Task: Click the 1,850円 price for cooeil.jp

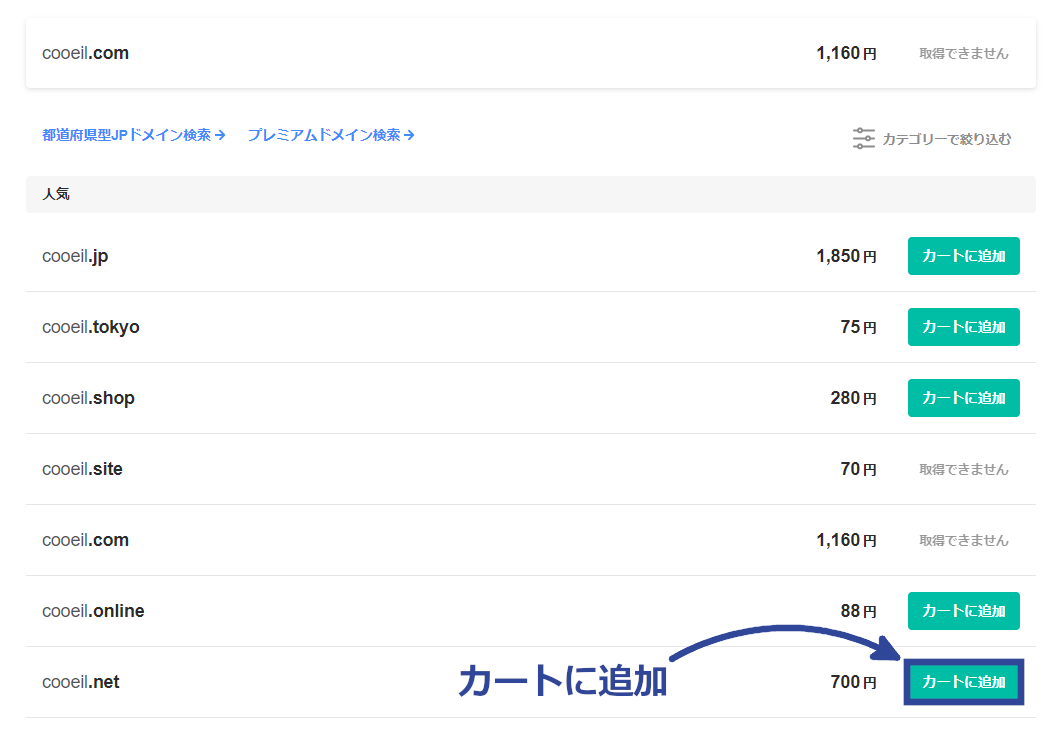Action: pos(847,256)
